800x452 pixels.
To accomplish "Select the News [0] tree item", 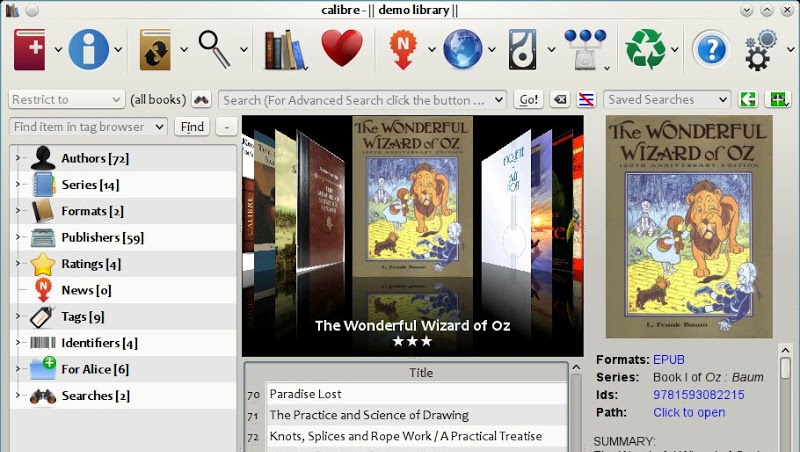I will [x=86, y=290].
